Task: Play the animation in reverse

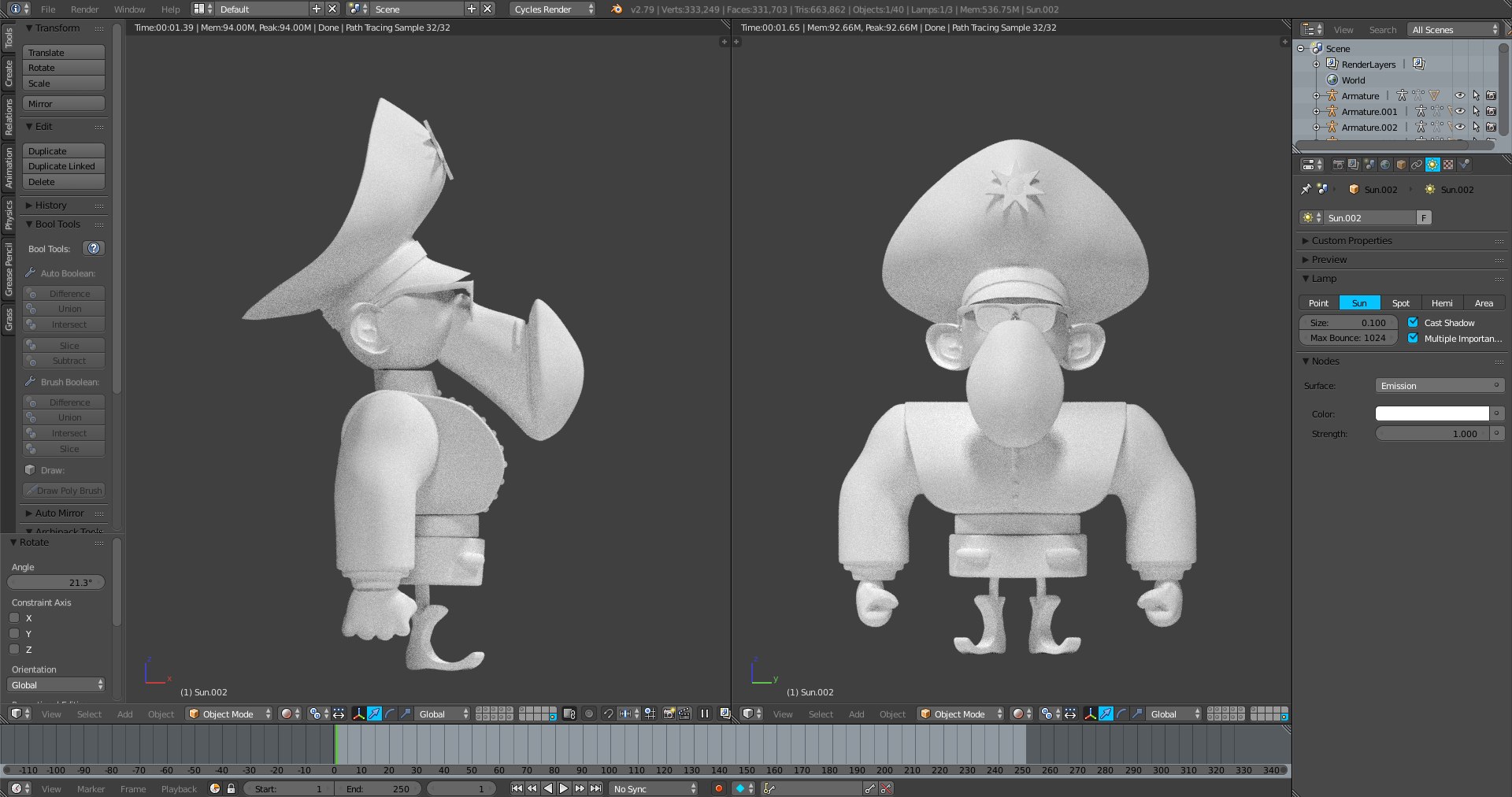Action: (548, 788)
